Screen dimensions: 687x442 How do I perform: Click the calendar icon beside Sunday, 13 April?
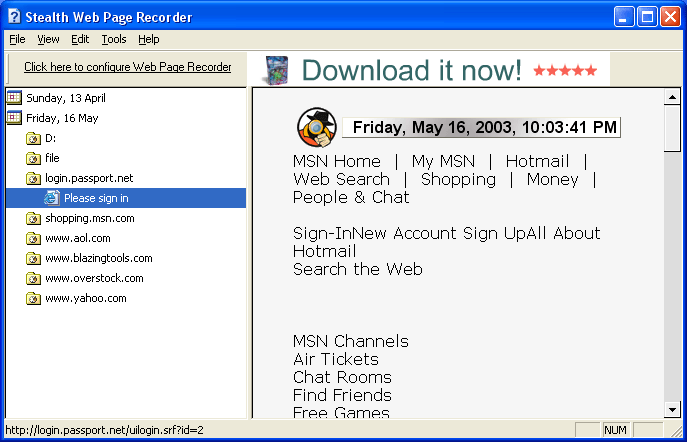coord(14,98)
